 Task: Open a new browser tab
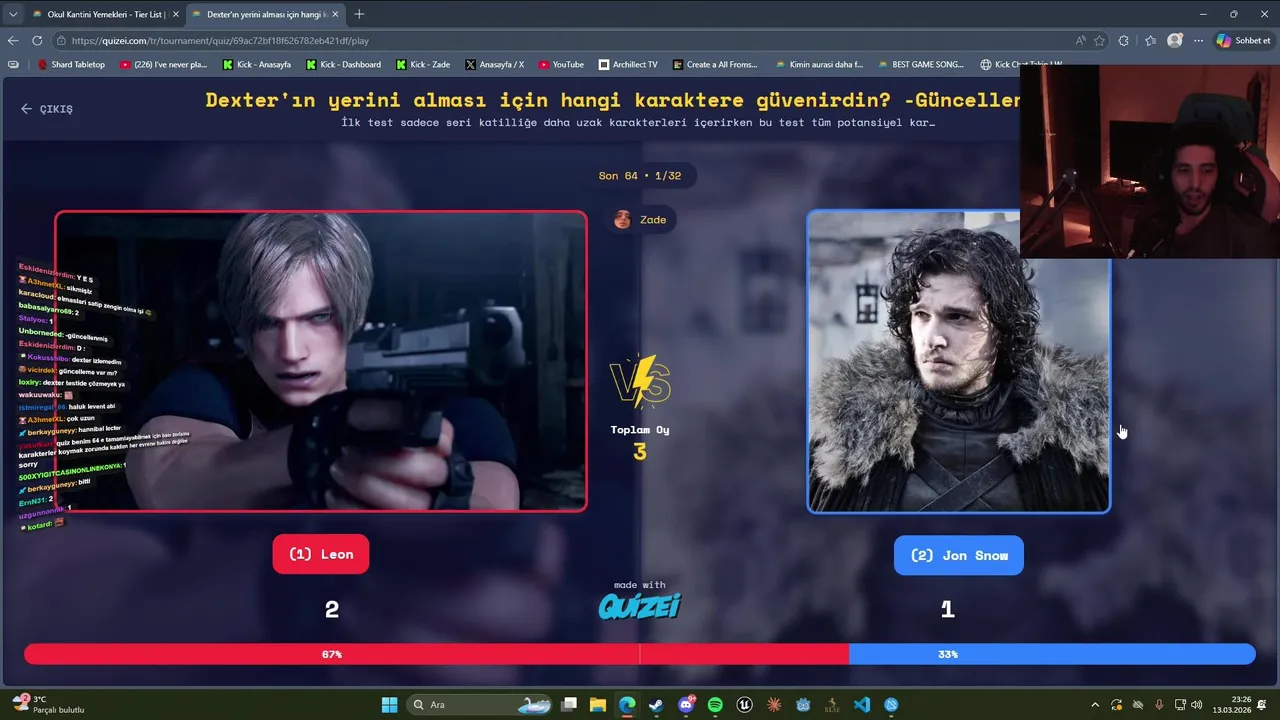[x=359, y=14]
